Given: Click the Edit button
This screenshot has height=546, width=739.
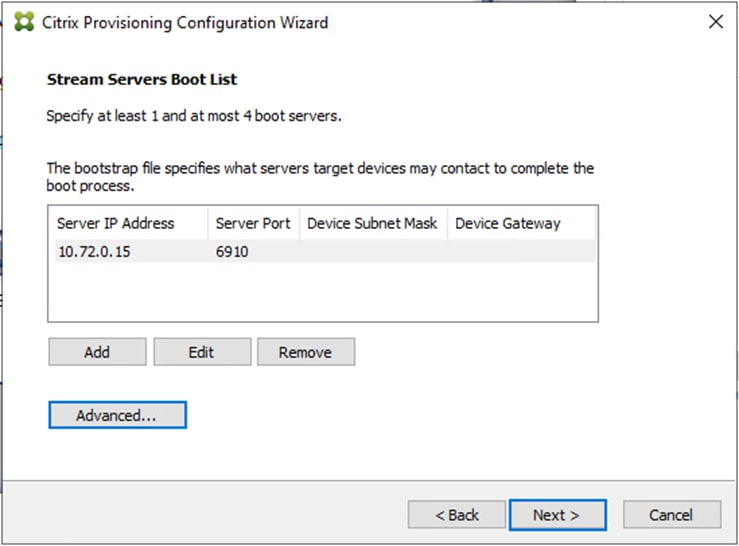Looking at the screenshot, I should [202, 352].
